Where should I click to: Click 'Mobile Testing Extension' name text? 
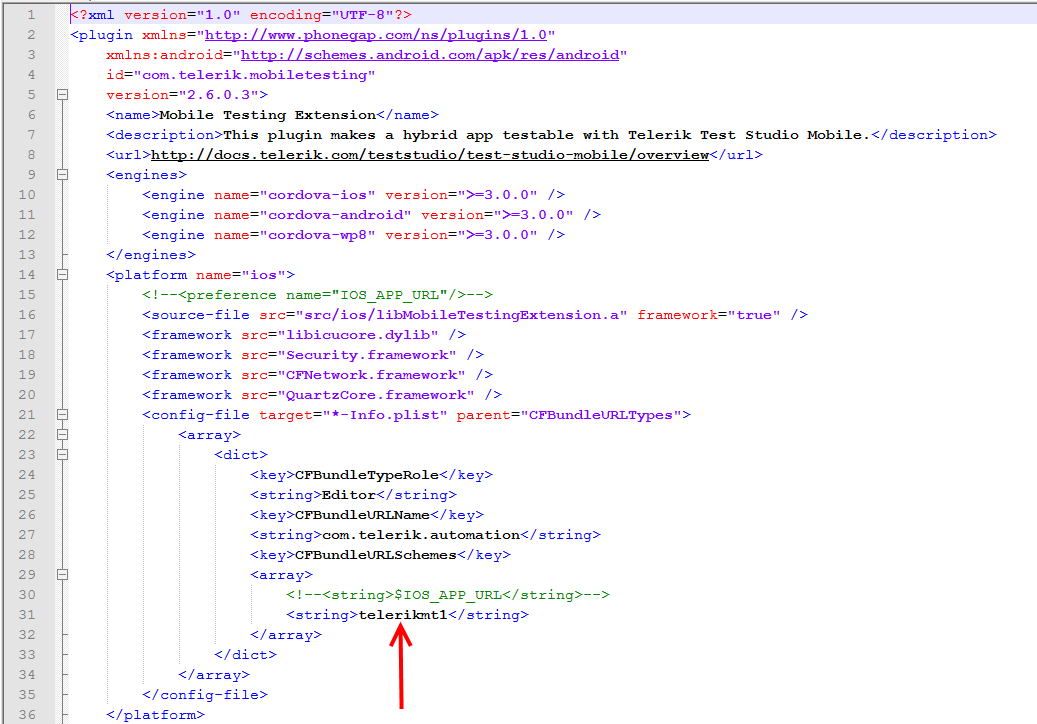pyautogui.click(x=268, y=115)
